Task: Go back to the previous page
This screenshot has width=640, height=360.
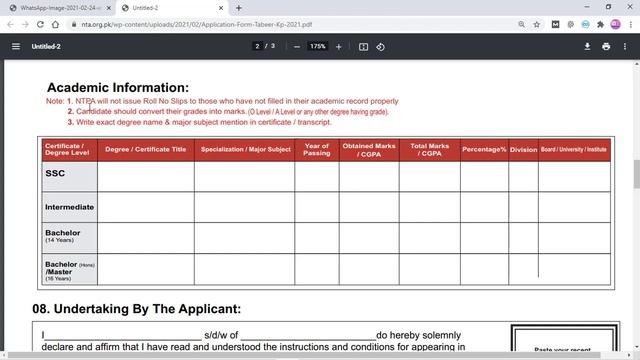Action: click(x=10, y=24)
